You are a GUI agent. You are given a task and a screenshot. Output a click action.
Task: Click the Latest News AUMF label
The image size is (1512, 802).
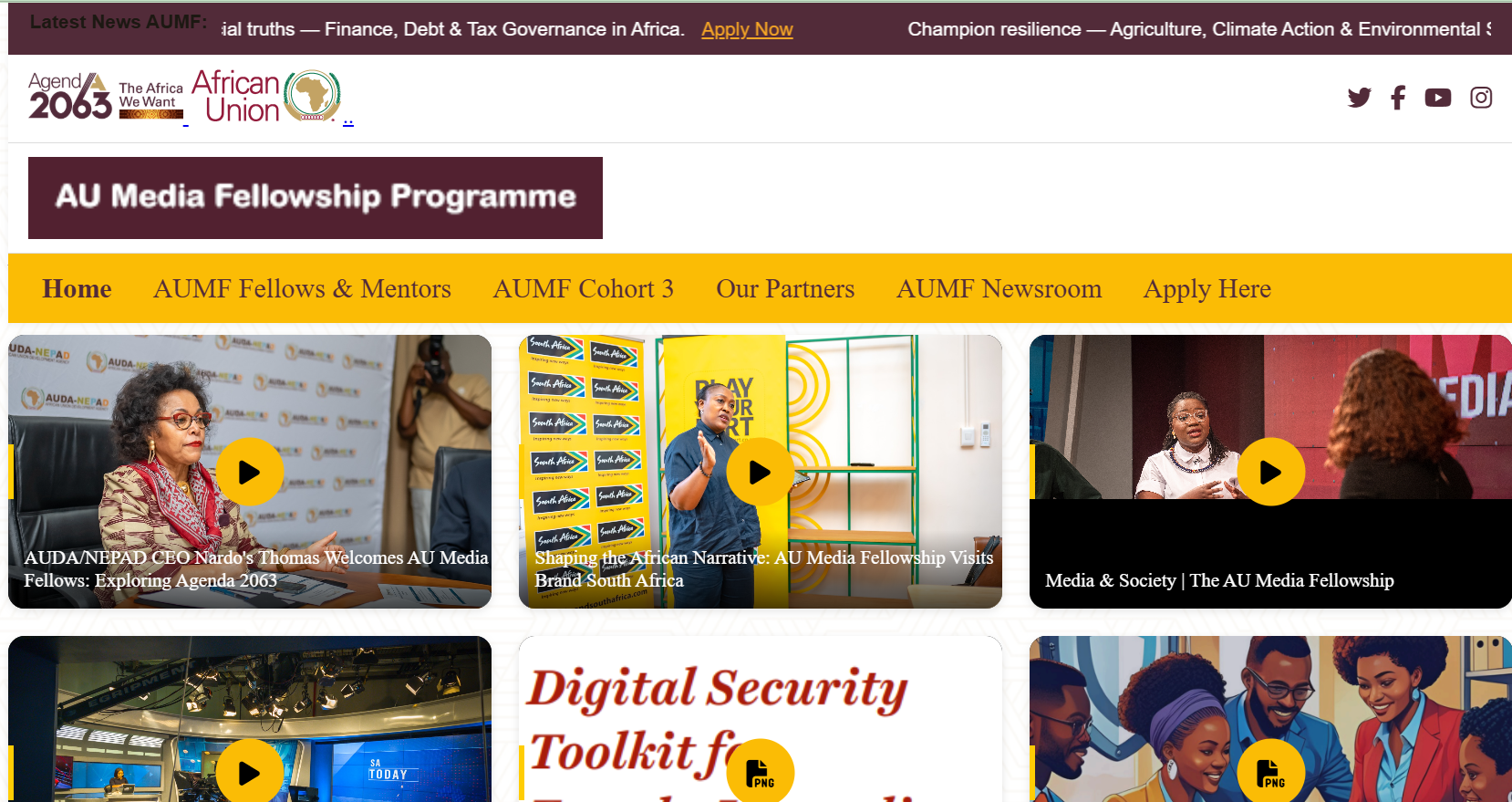(x=118, y=22)
